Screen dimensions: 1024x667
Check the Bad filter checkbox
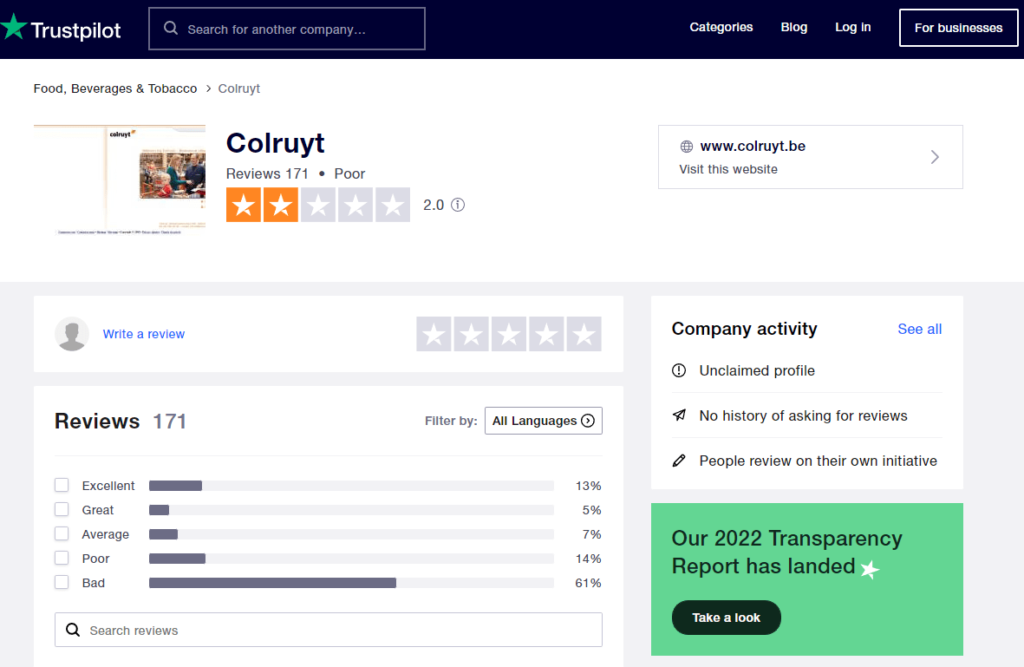click(61, 582)
